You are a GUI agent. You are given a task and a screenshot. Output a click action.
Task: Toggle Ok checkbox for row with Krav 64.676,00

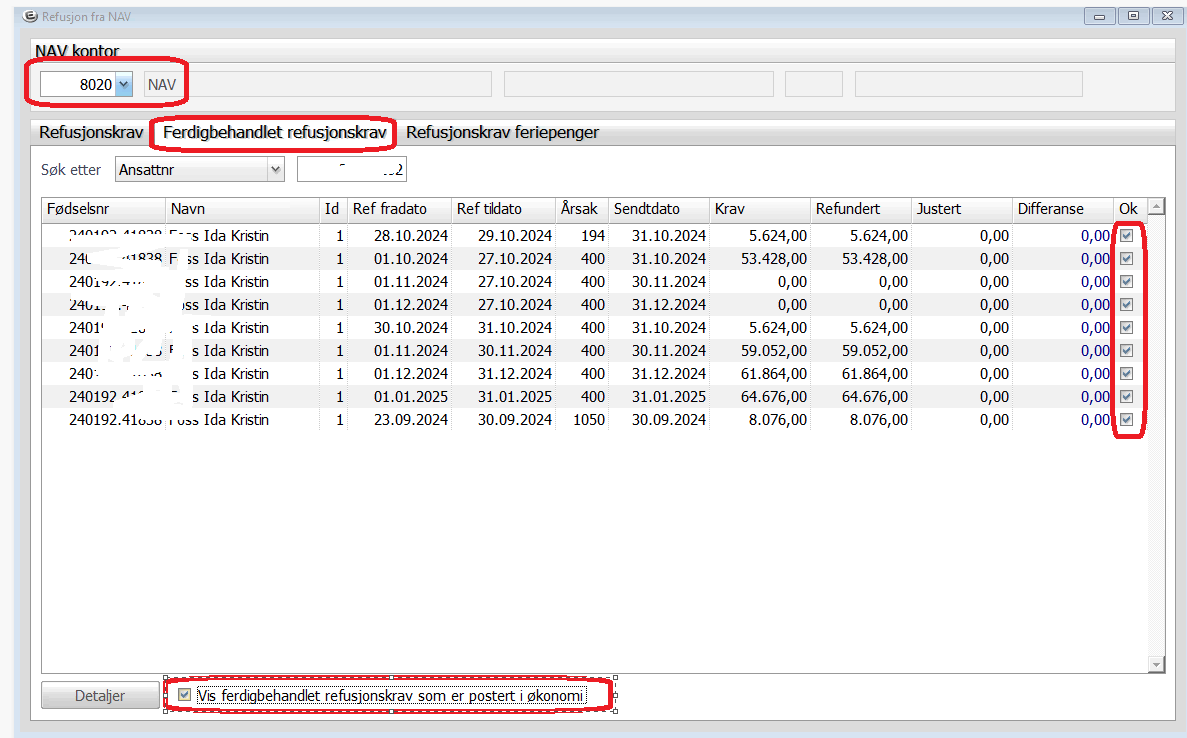pyautogui.click(x=1127, y=397)
